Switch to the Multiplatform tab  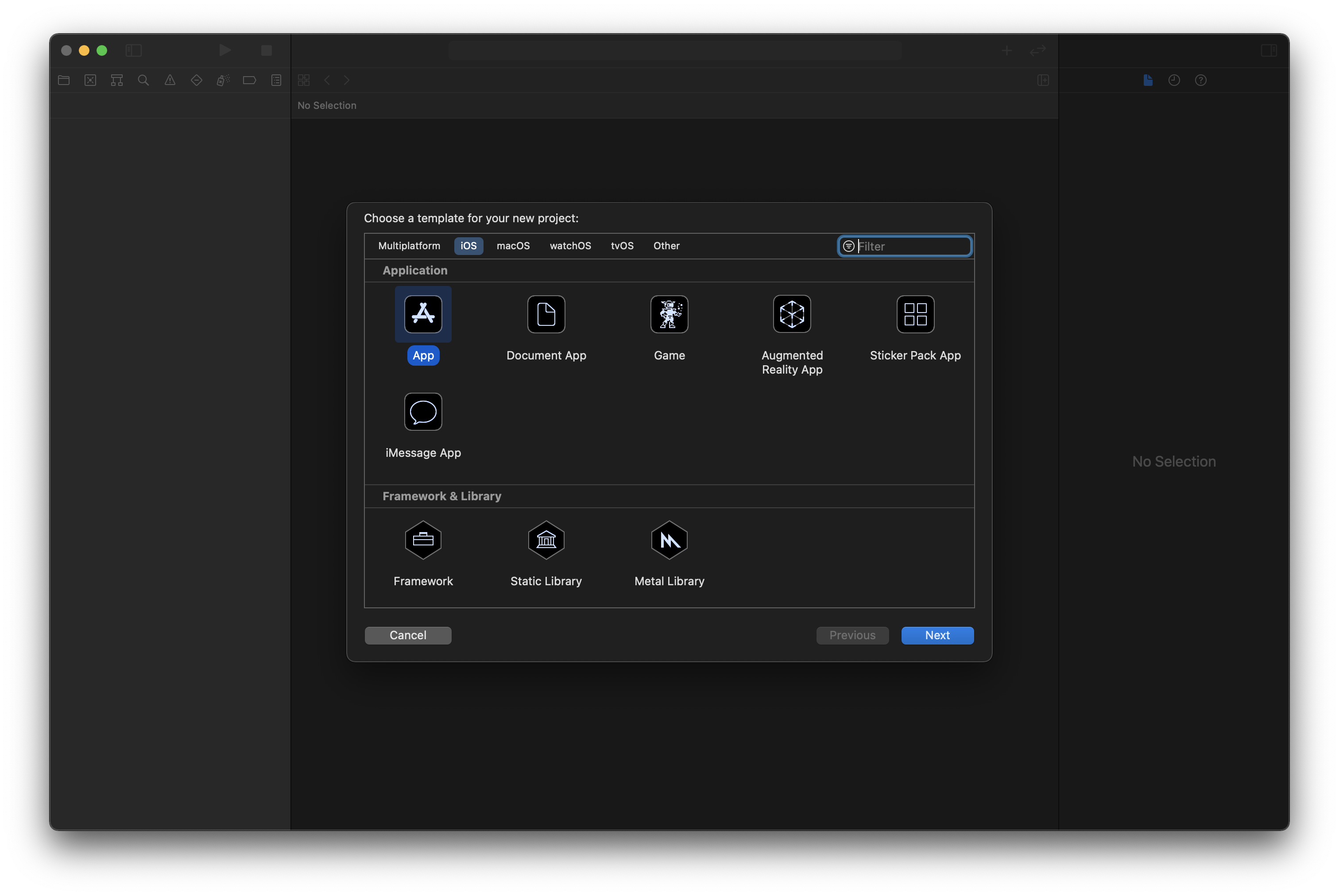click(409, 246)
